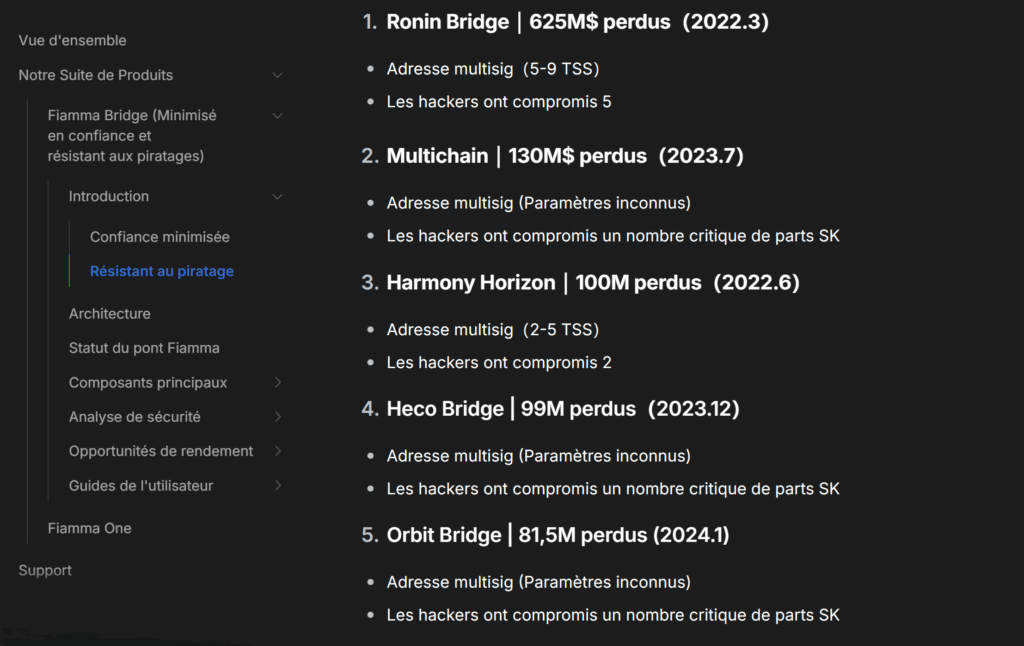
Task: Click the Orbit Bridge 81,5M perdus heading
Action: (x=558, y=536)
